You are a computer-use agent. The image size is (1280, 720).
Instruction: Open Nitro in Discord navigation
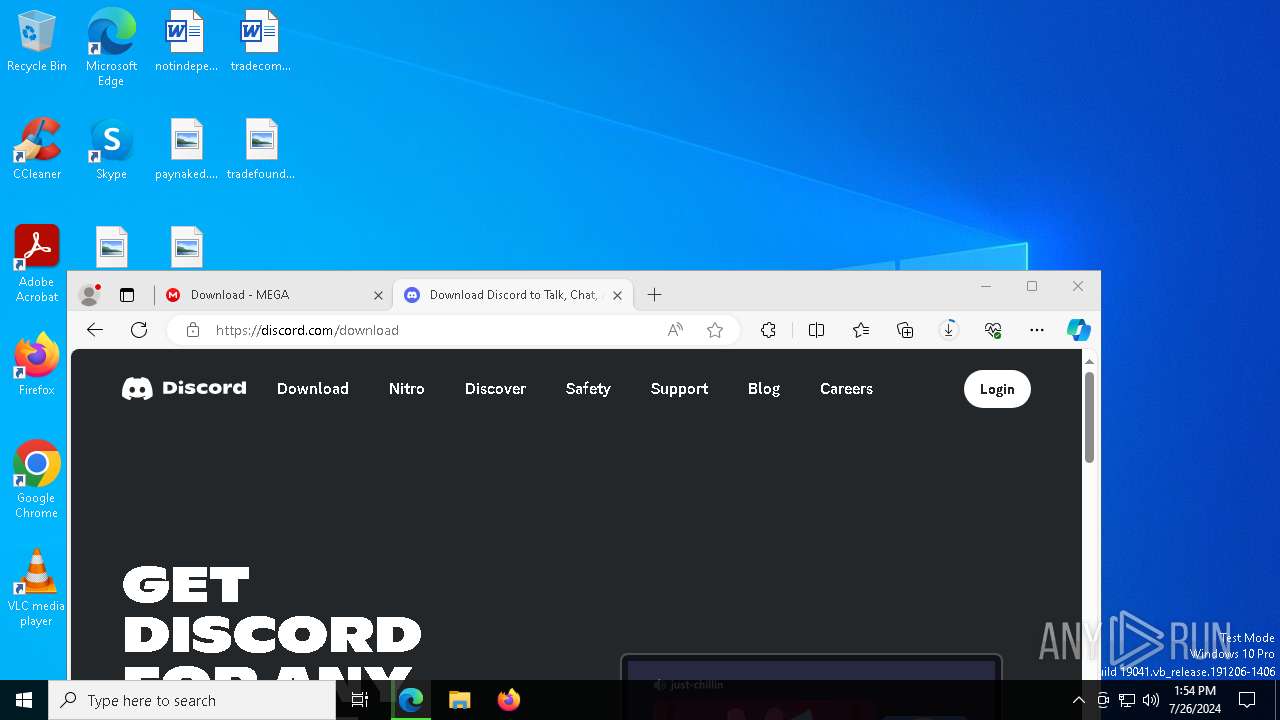click(x=407, y=389)
